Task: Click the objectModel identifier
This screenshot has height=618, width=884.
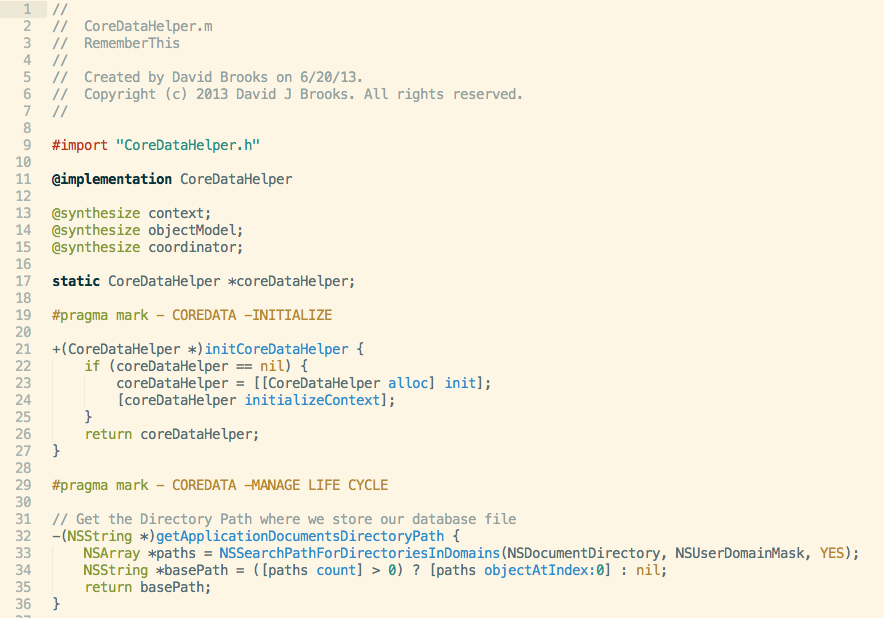Action: 192,230
